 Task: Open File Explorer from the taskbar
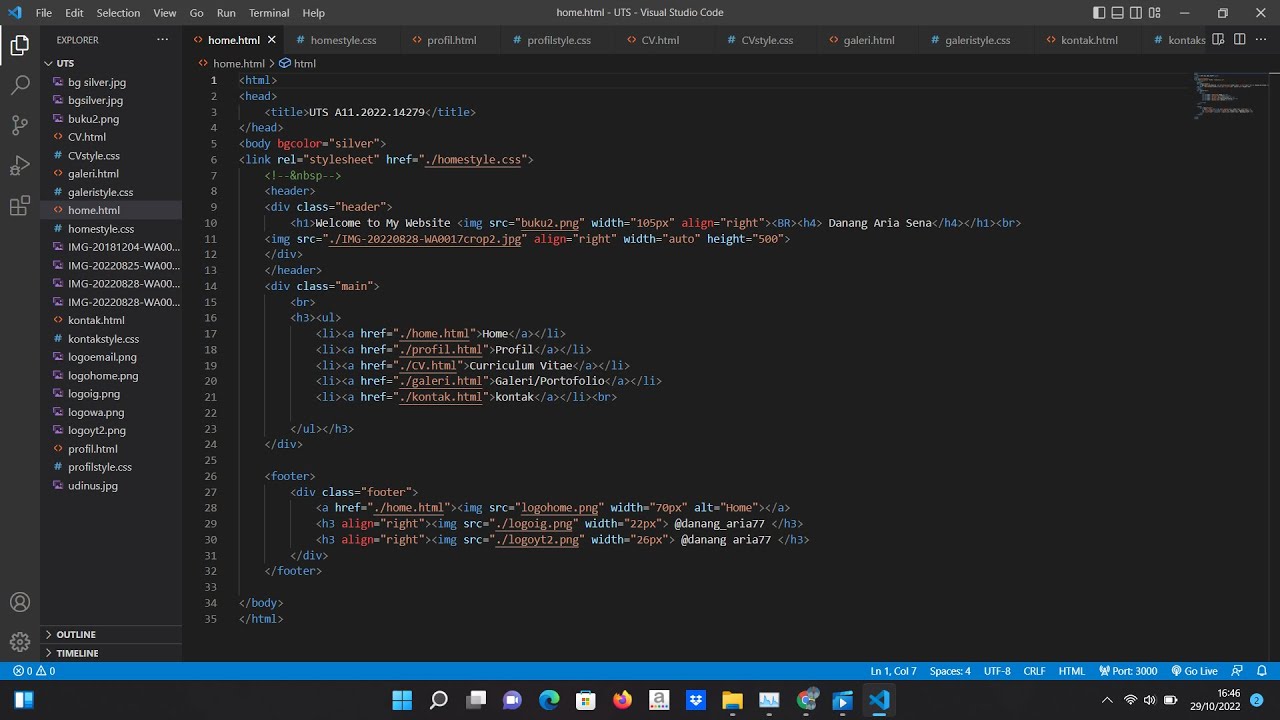coord(732,700)
